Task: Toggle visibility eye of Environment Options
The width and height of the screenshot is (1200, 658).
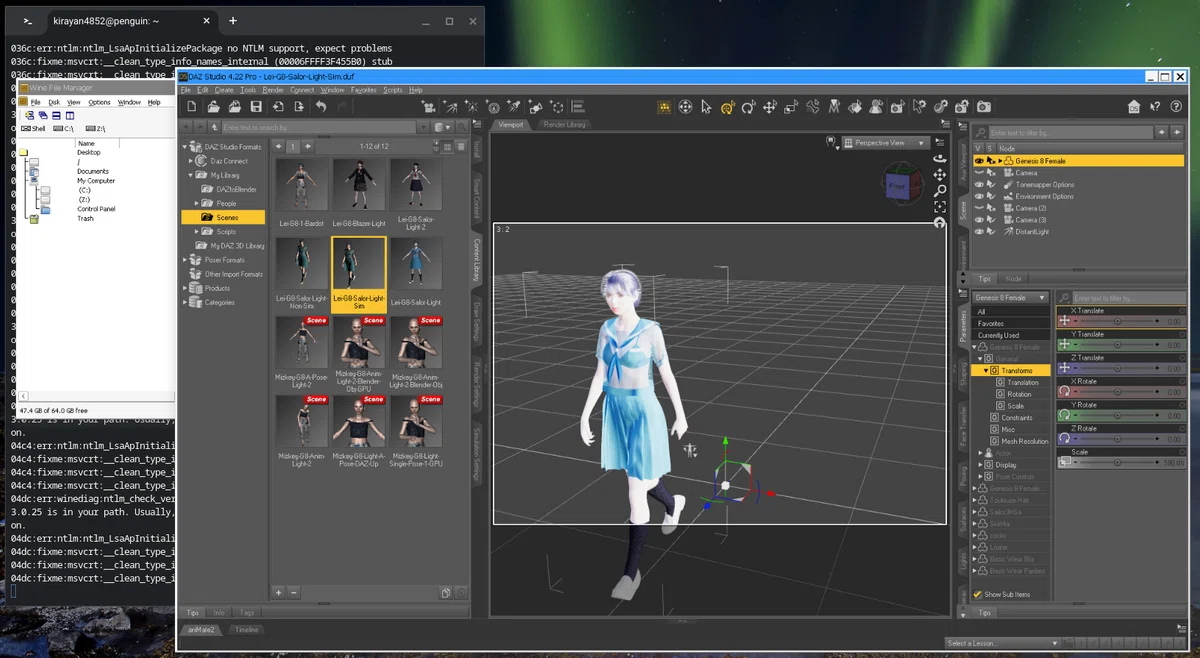Action: [x=979, y=197]
